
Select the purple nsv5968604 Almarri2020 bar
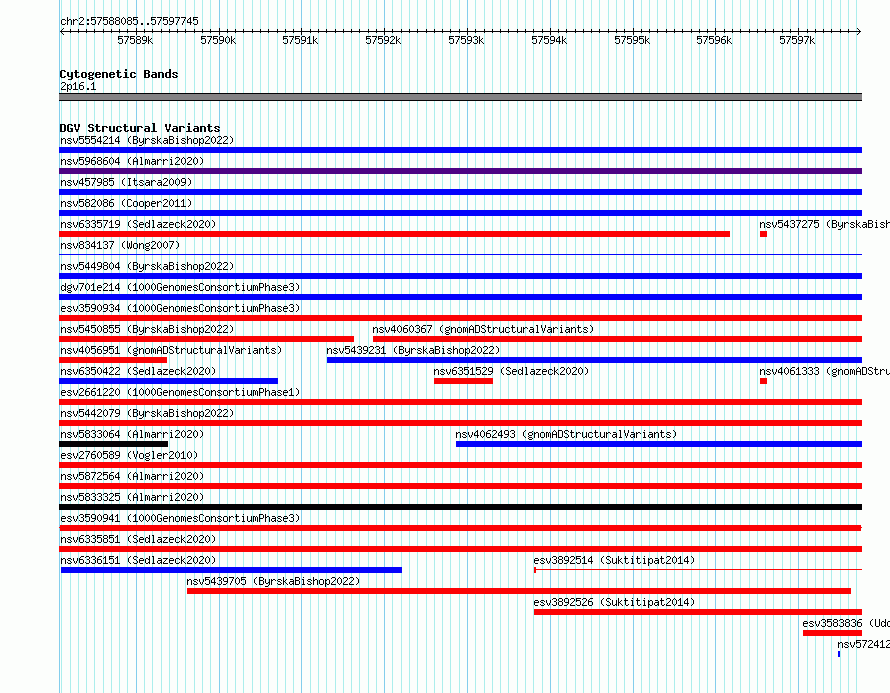click(460, 171)
